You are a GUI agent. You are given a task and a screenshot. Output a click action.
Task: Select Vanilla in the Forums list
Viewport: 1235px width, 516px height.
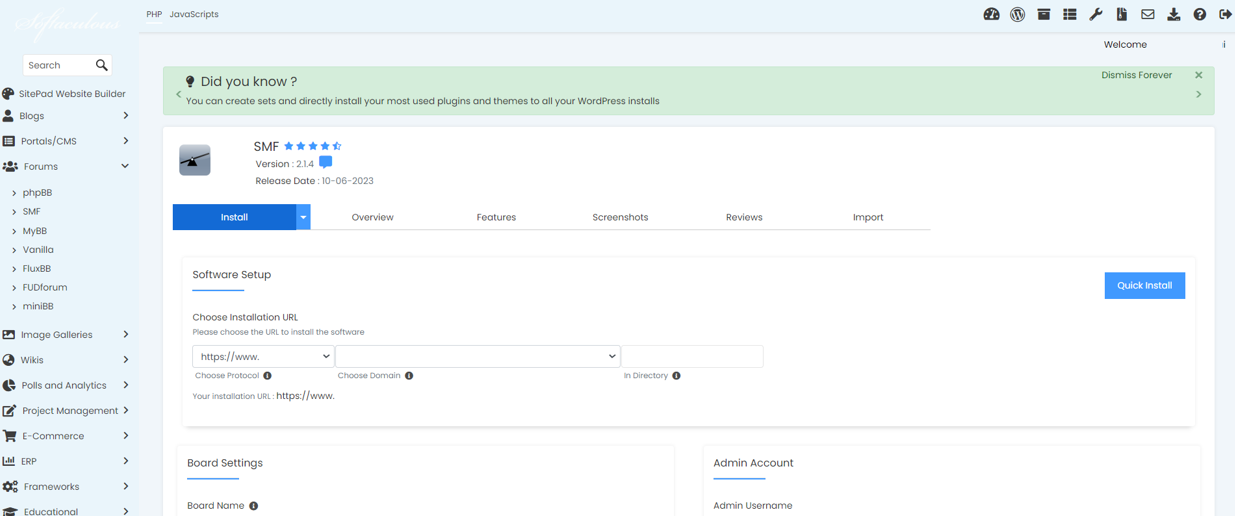[x=38, y=250]
